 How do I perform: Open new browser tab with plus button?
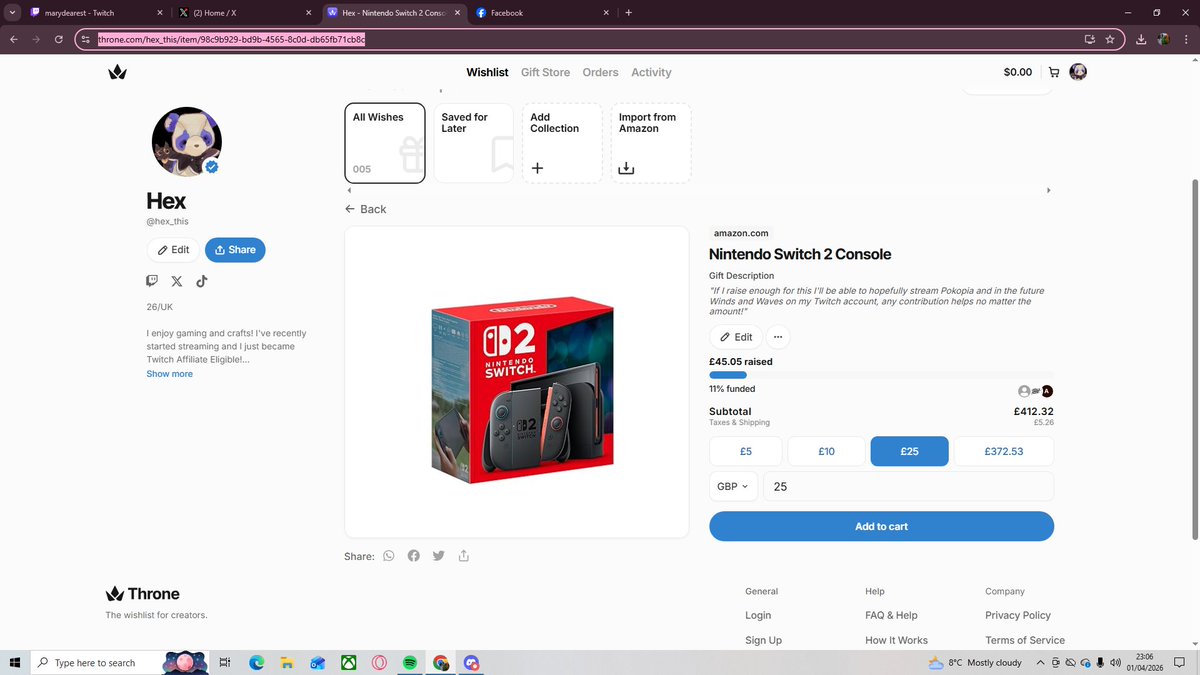628,13
